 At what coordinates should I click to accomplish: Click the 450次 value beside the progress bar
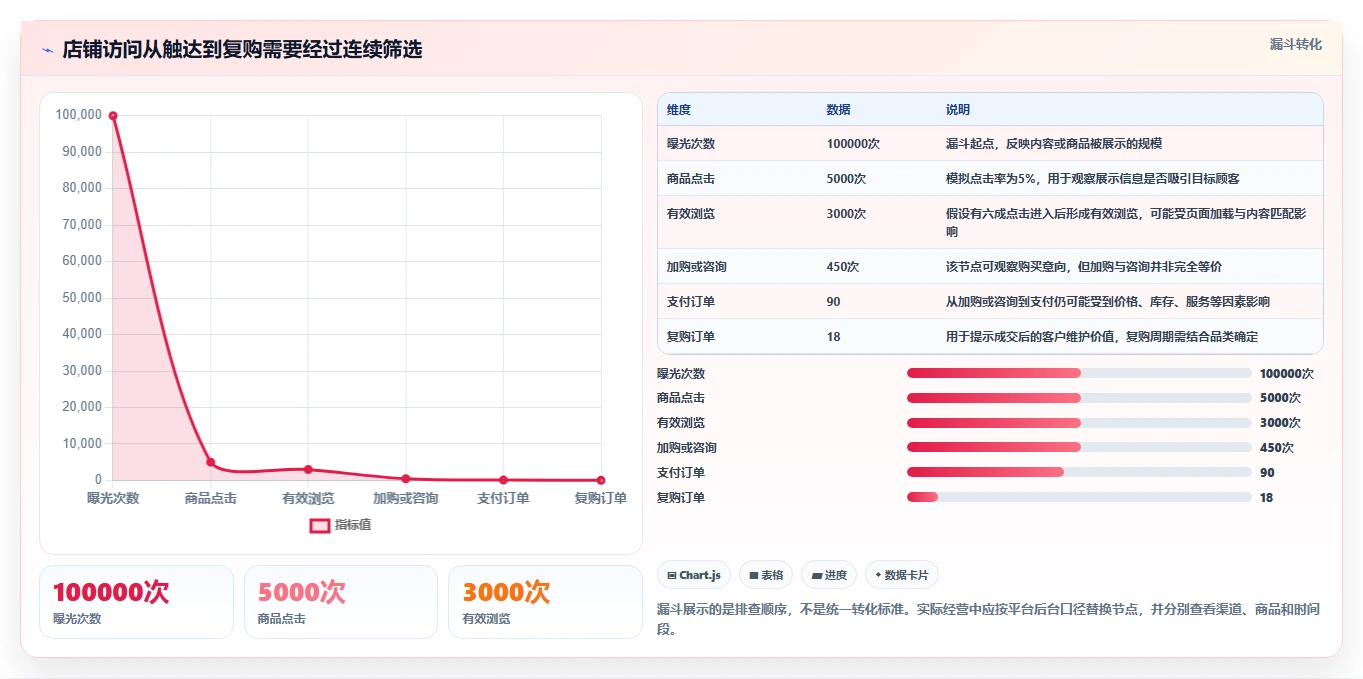coord(1277,448)
